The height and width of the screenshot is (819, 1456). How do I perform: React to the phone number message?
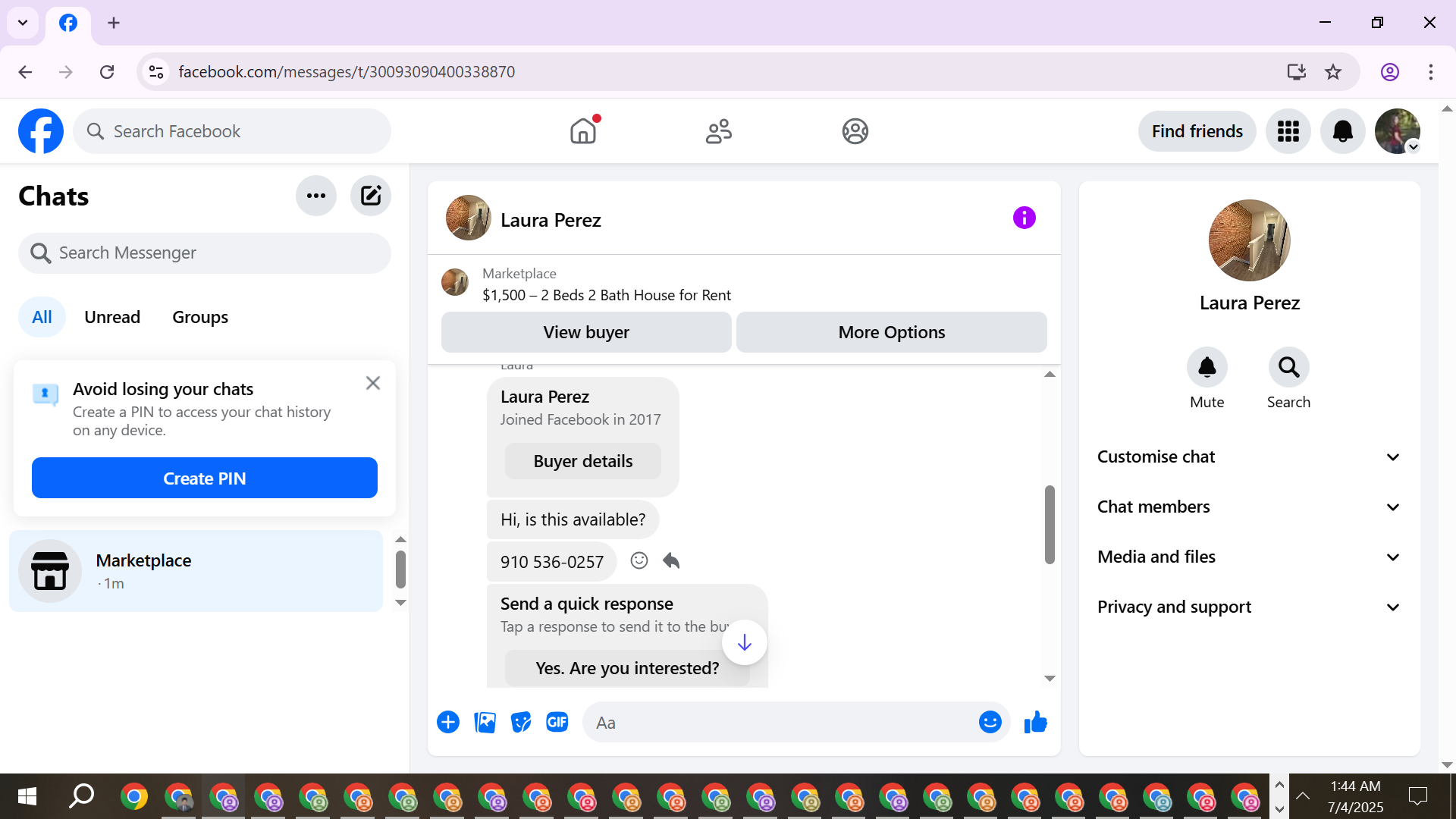639,561
